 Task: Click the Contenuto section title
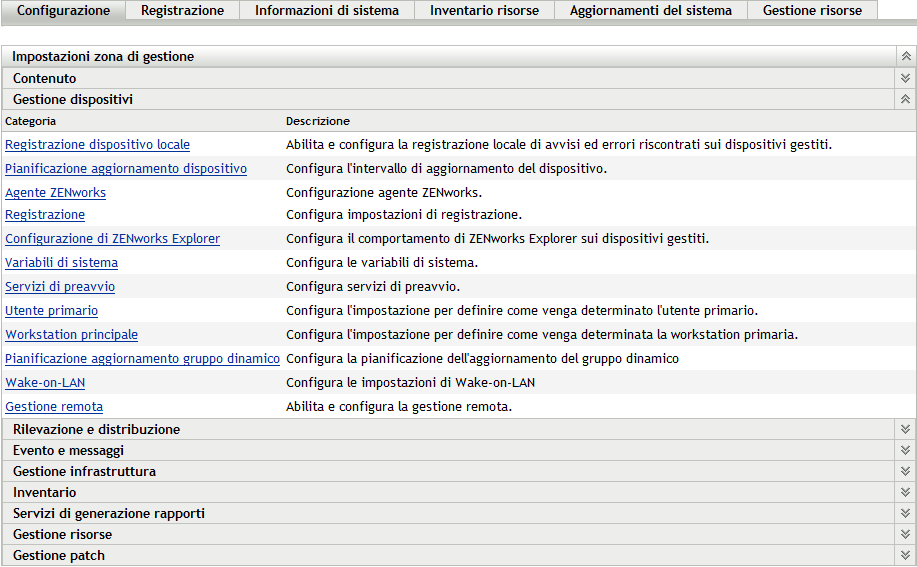tap(44, 78)
